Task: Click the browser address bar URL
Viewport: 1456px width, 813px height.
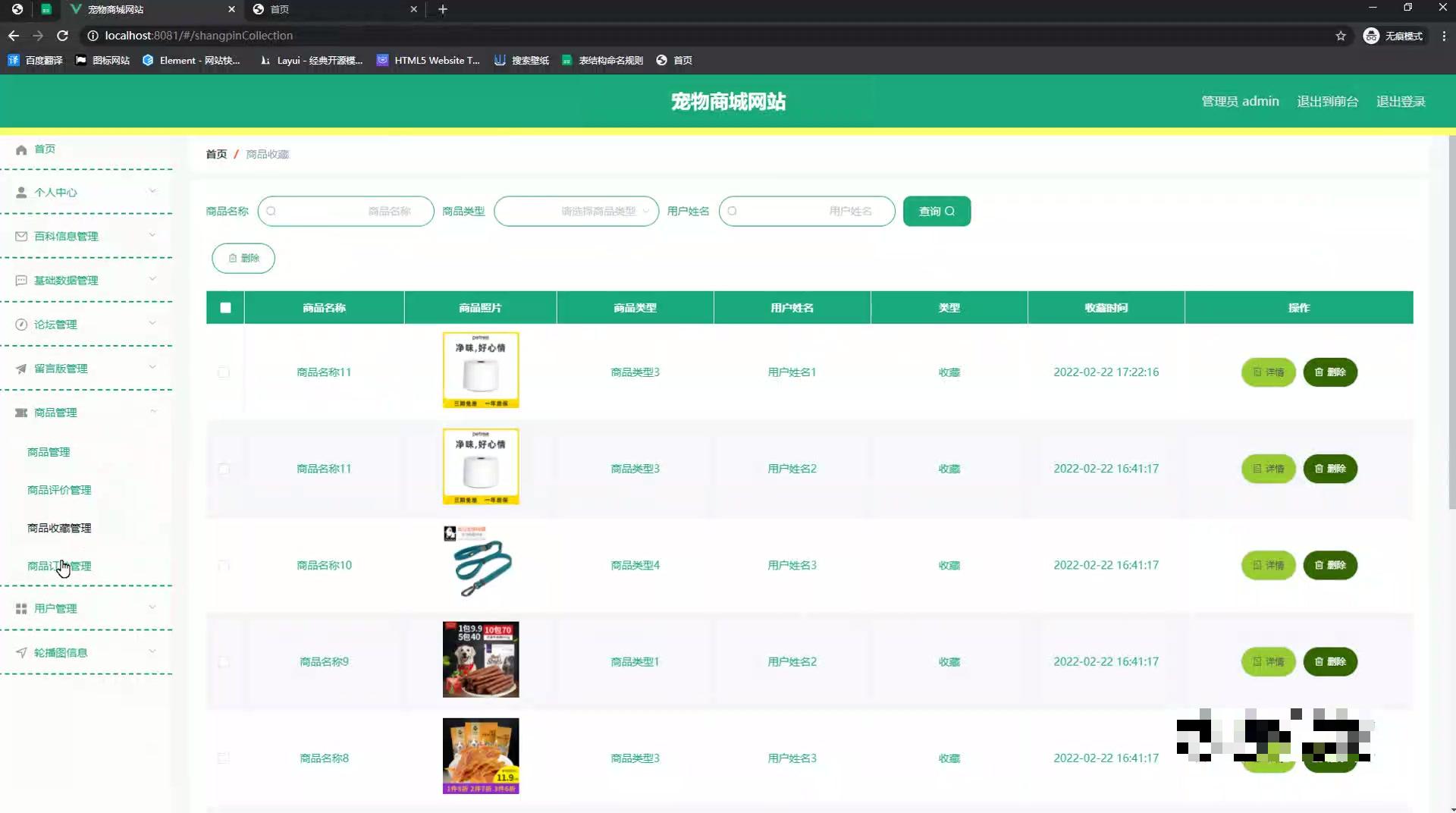Action: [199, 36]
